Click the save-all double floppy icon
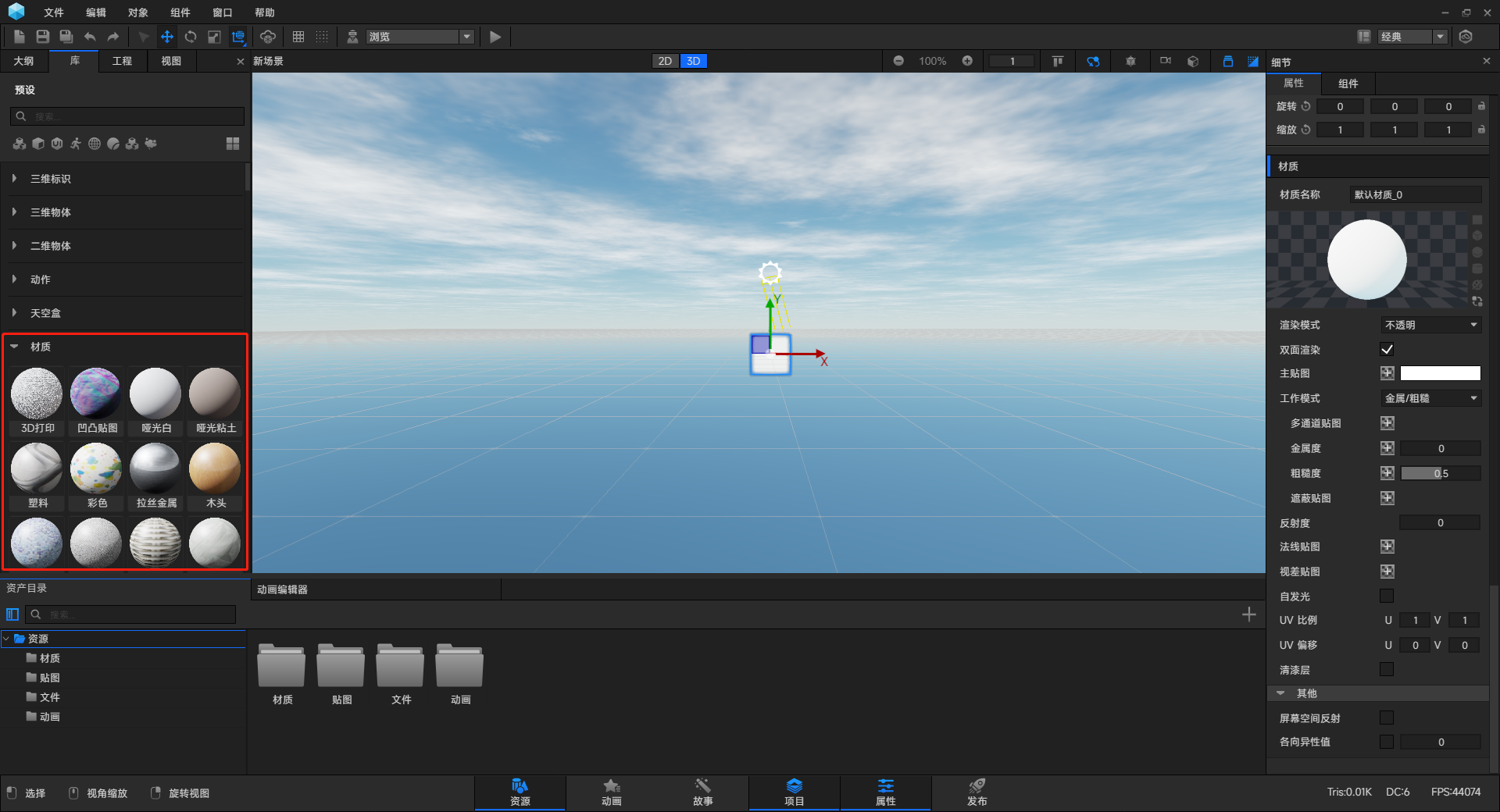The height and width of the screenshot is (812, 1500). [66, 37]
